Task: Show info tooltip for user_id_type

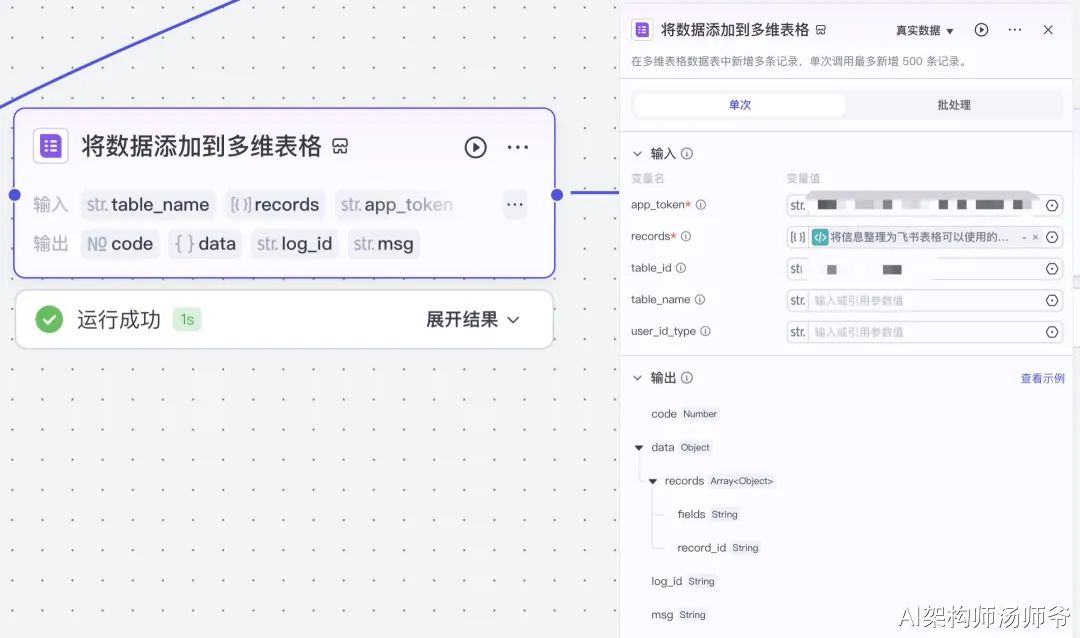Action: coord(705,331)
